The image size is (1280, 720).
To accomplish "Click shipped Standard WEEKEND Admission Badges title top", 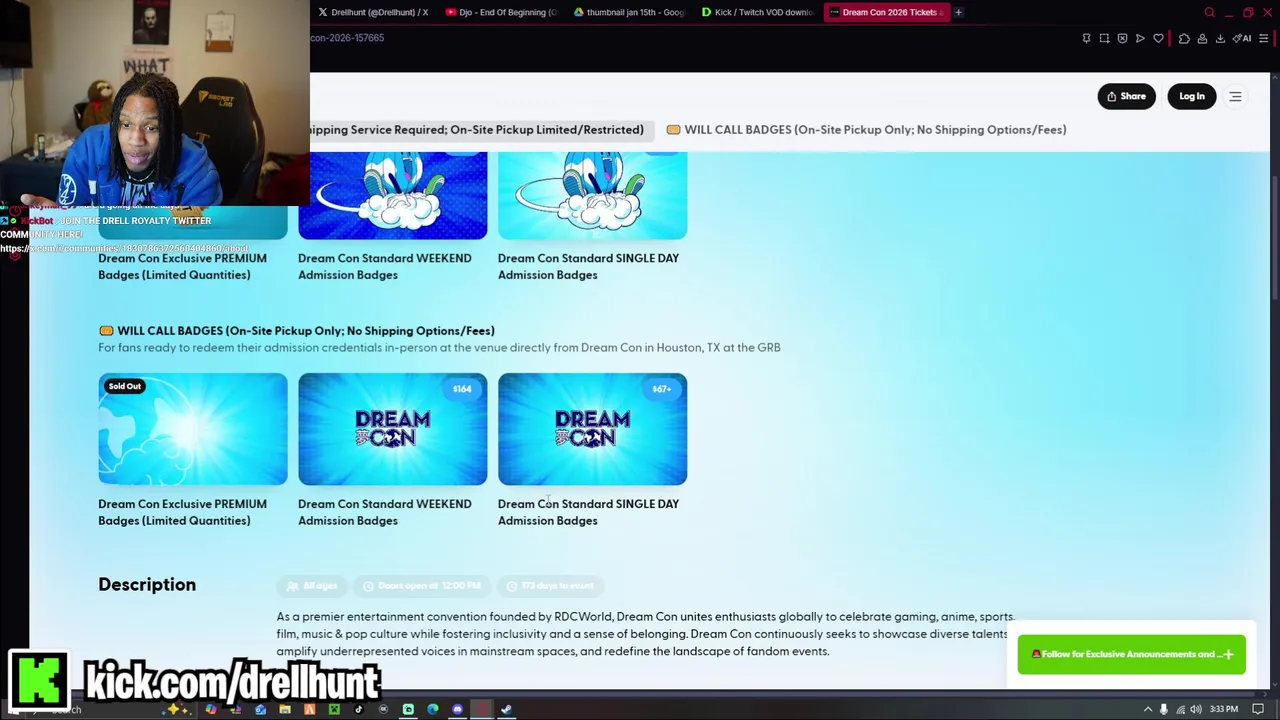I will 384,266.
